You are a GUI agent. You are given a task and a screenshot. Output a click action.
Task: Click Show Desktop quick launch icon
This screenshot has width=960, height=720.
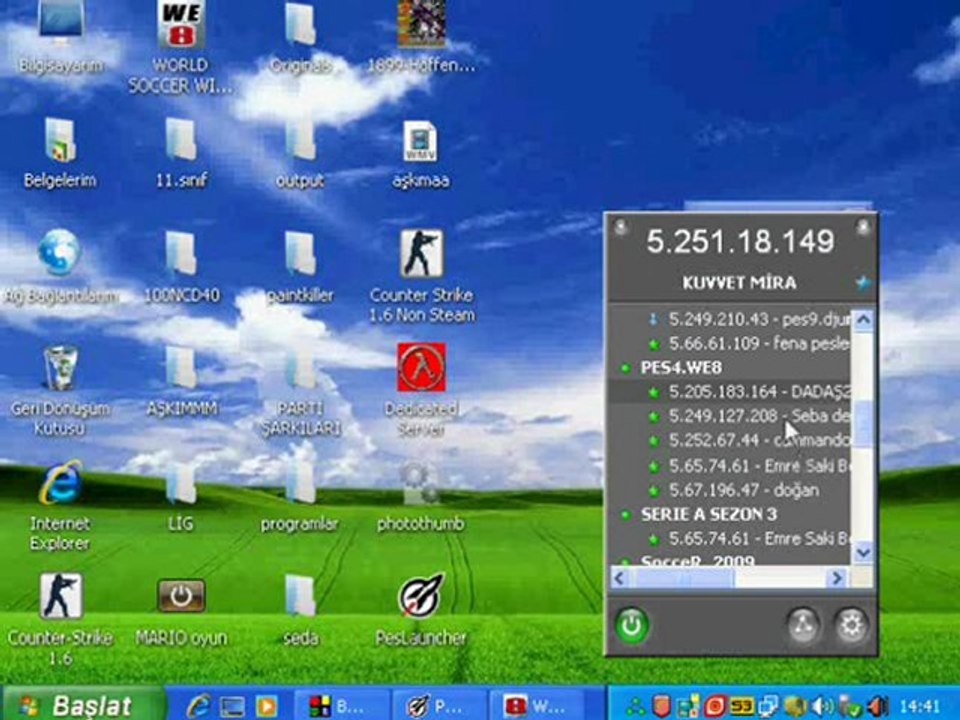click(x=233, y=707)
